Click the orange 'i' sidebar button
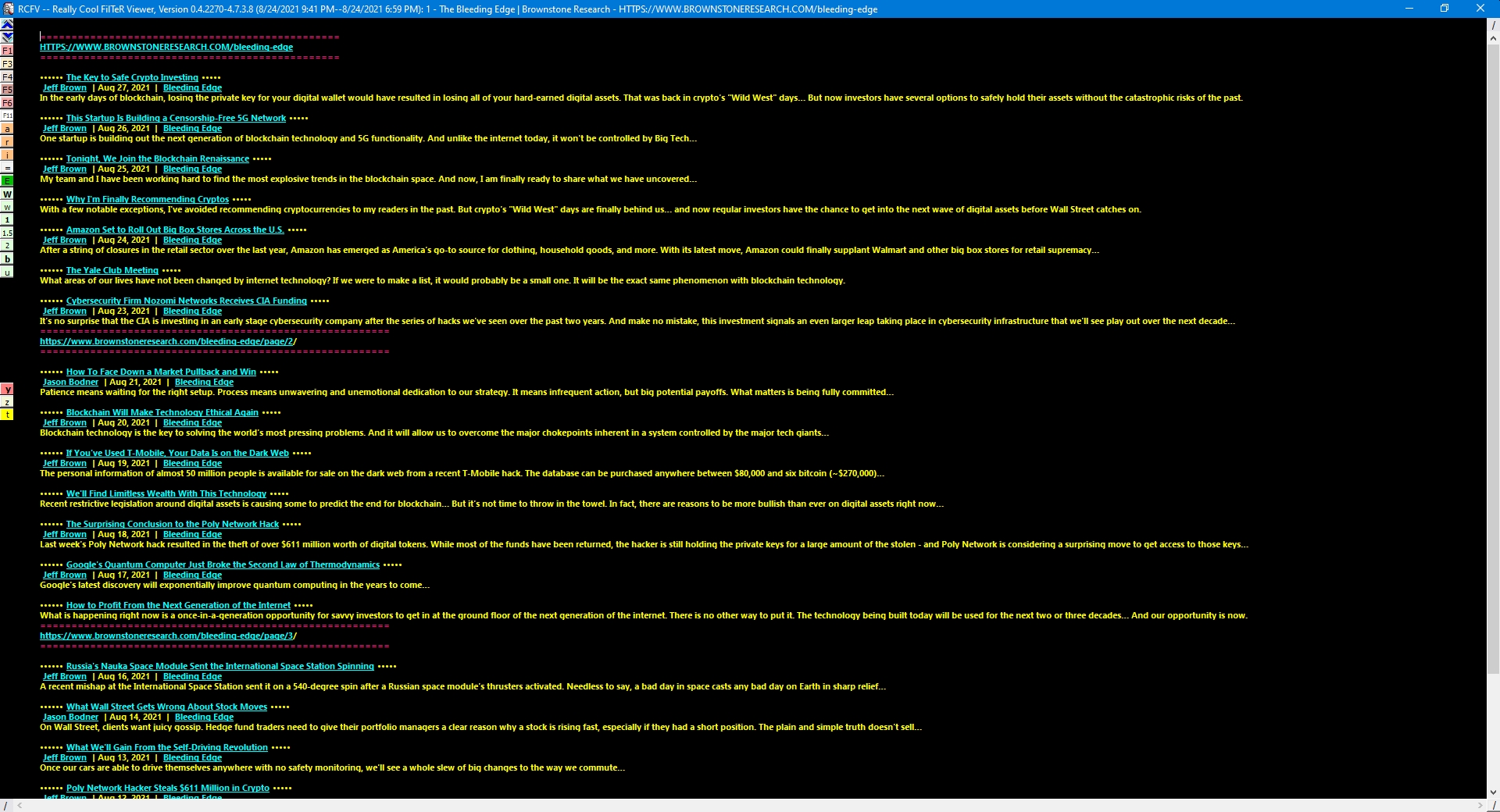The height and width of the screenshot is (812, 1500). tap(7, 155)
